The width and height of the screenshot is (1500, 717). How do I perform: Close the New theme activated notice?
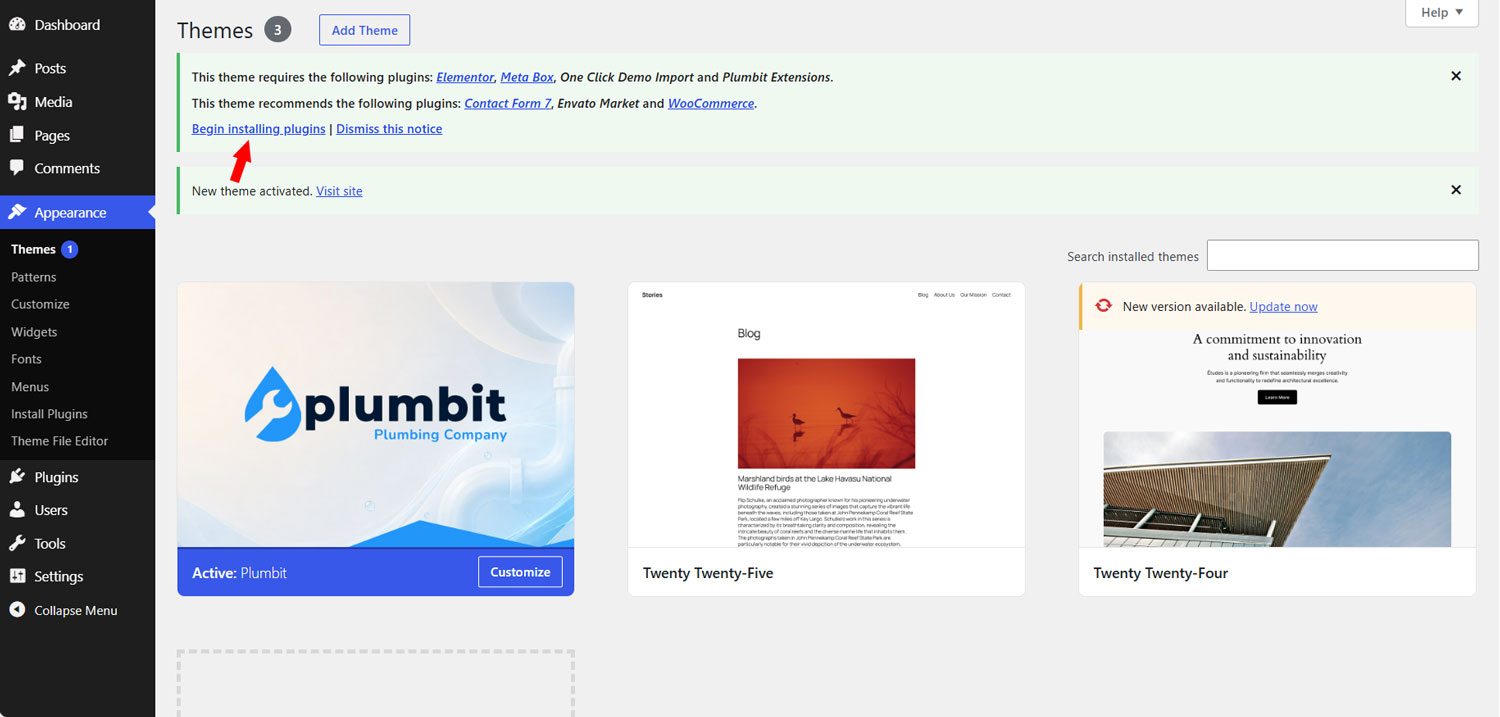1456,190
